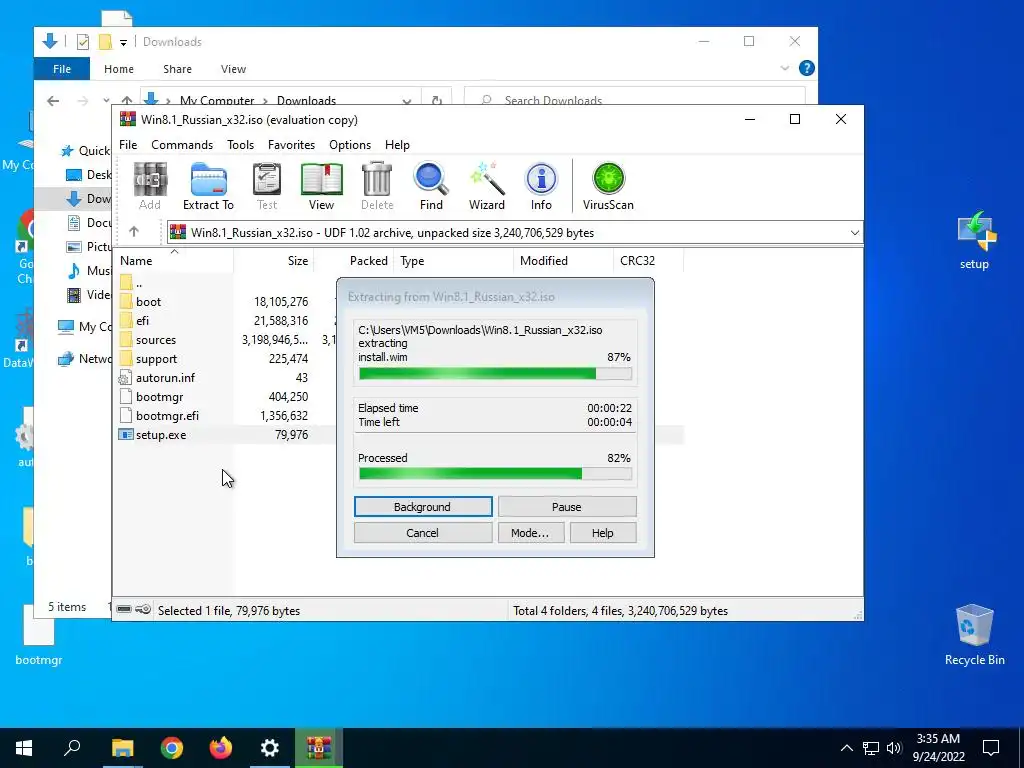Switch to the Home ribbon tab
Viewport: 1024px width, 768px height.
(119, 69)
